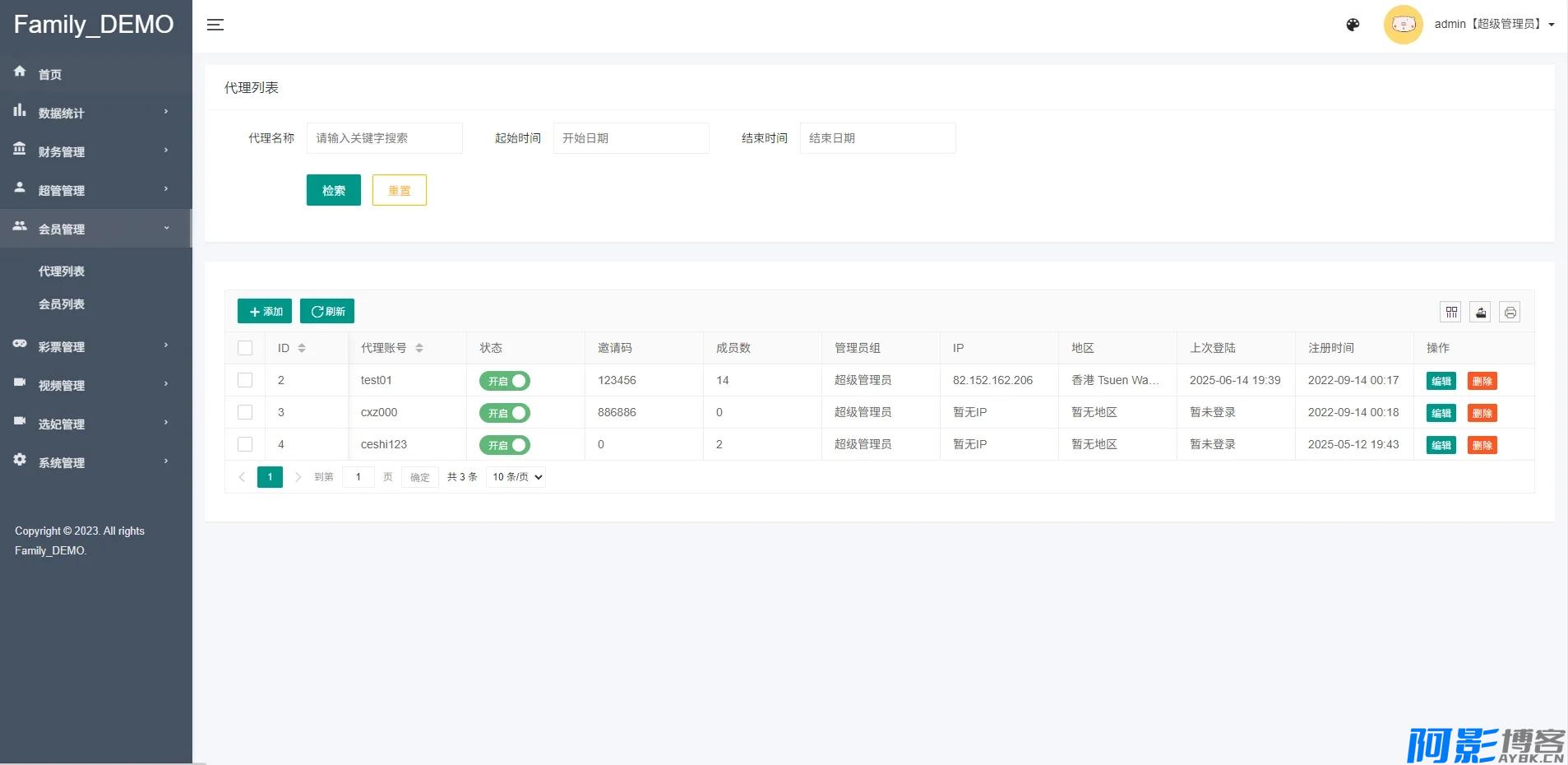1568x765 pixels.
Task: Click the column filter icon in table toolbar
Action: (1451, 312)
